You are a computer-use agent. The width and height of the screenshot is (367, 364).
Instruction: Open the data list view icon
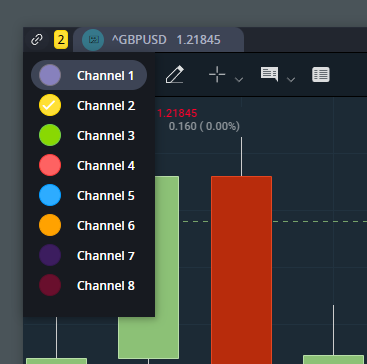pyautogui.click(x=321, y=75)
